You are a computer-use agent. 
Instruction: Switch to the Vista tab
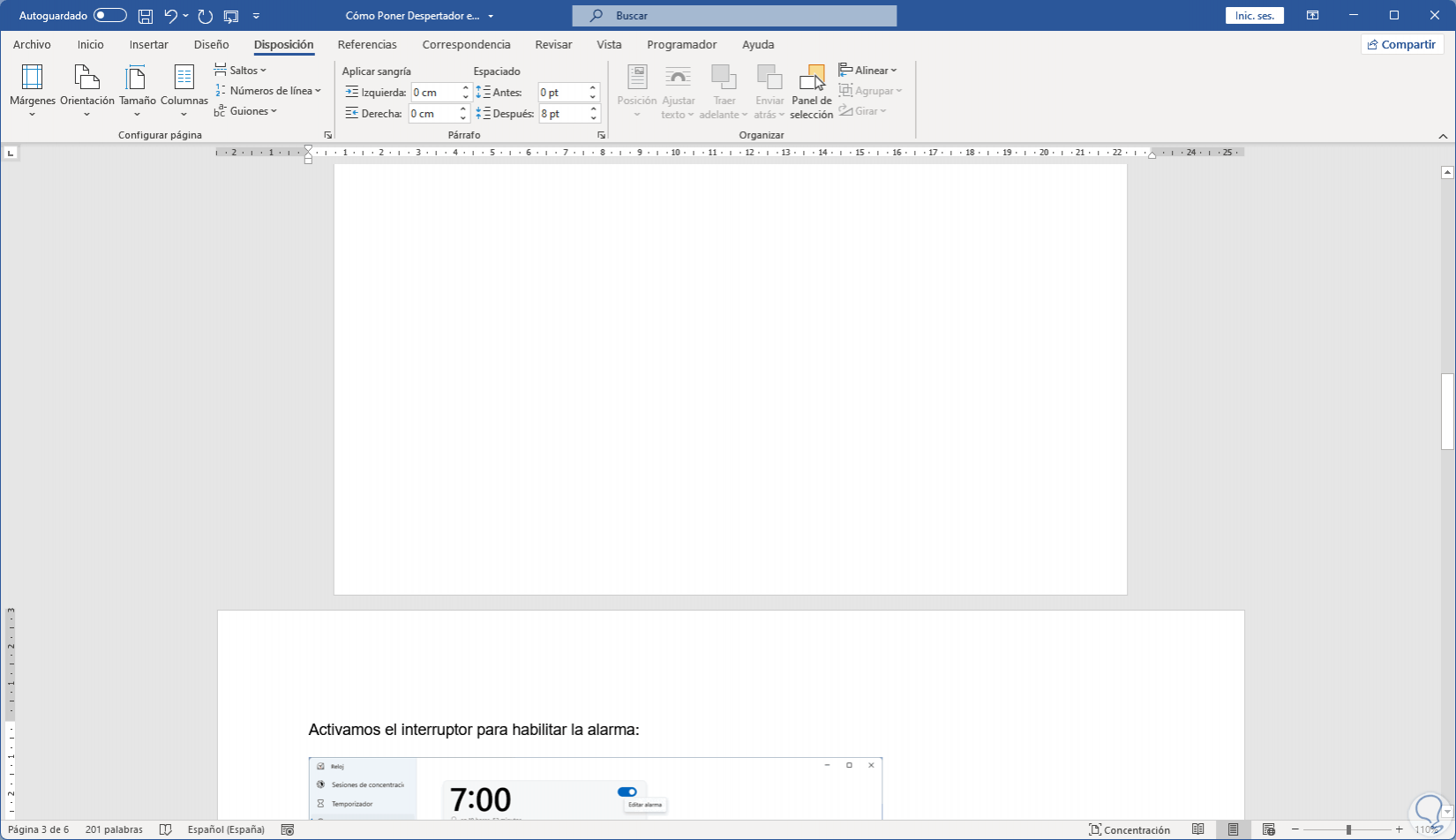tap(609, 44)
